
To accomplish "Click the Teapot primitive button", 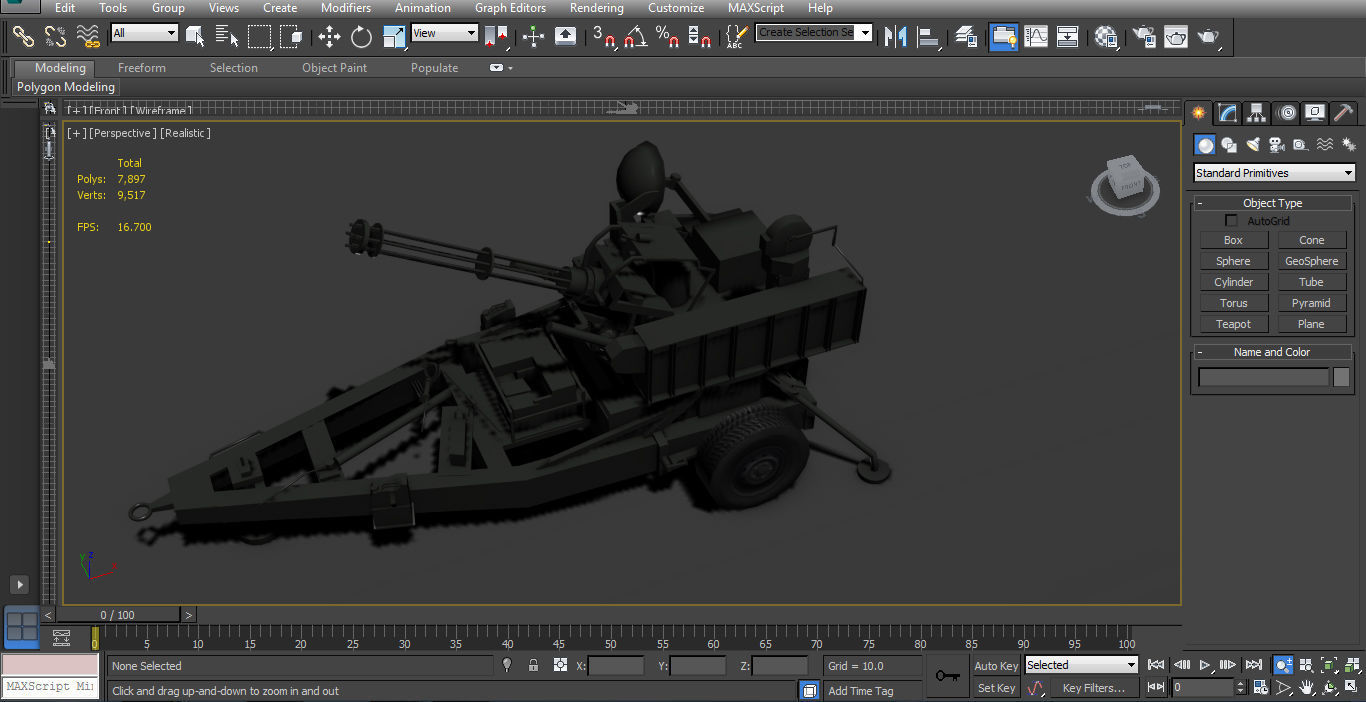I will click(1233, 324).
